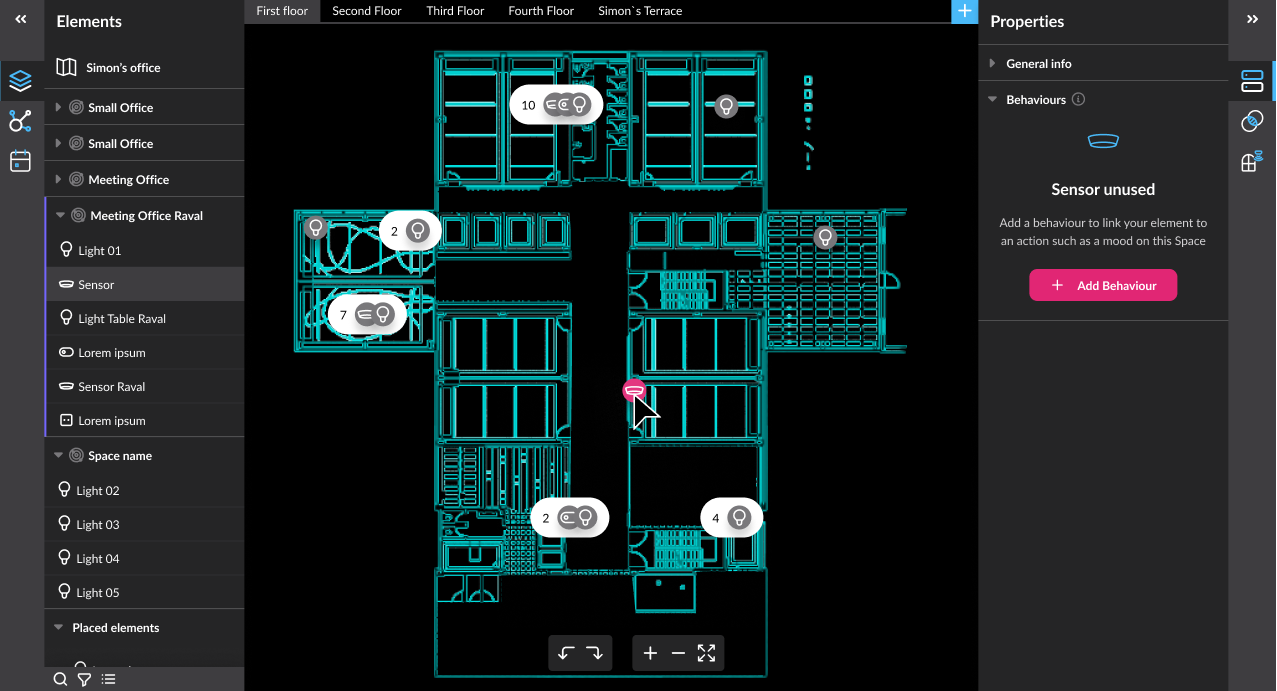Collapse the Meeting Office Raval group
Image resolution: width=1277 pixels, height=691 pixels.
[58, 215]
